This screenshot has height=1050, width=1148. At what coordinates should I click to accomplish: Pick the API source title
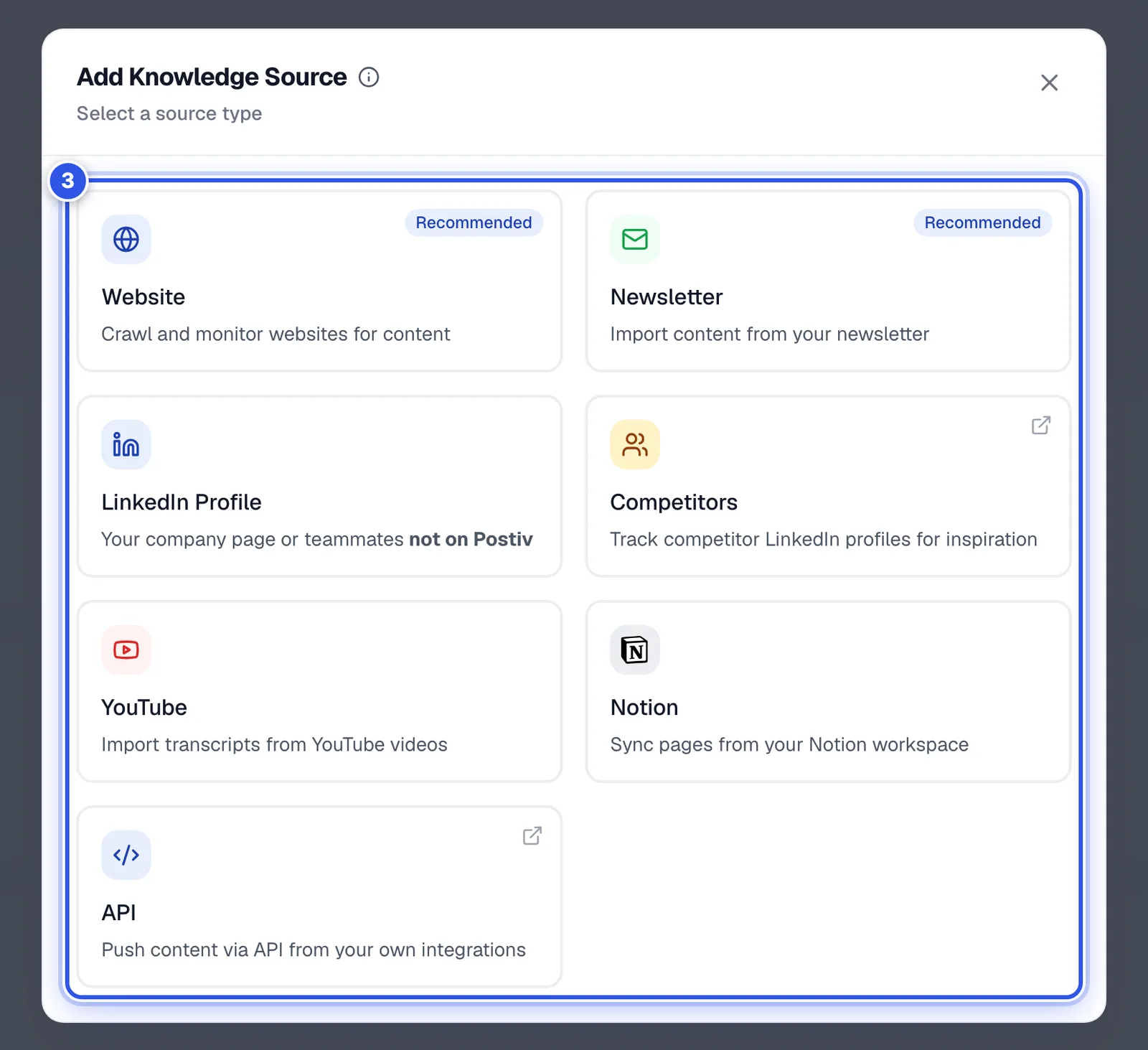click(x=119, y=913)
